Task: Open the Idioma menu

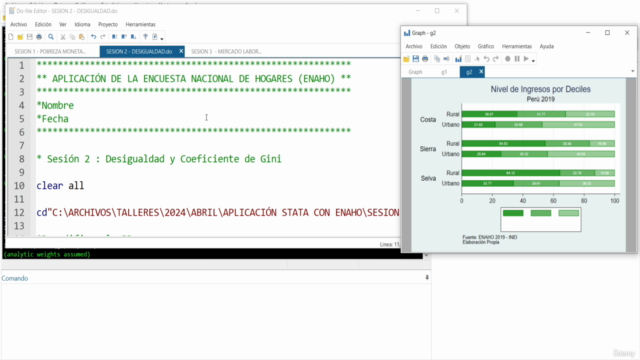Action: coord(82,24)
